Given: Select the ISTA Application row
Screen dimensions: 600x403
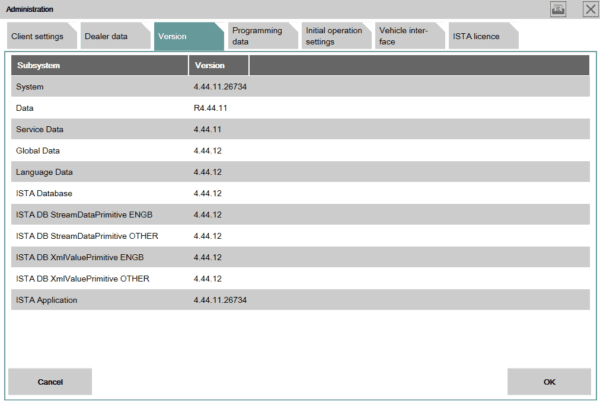Looking at the screenshot, I should pos(300,300).
